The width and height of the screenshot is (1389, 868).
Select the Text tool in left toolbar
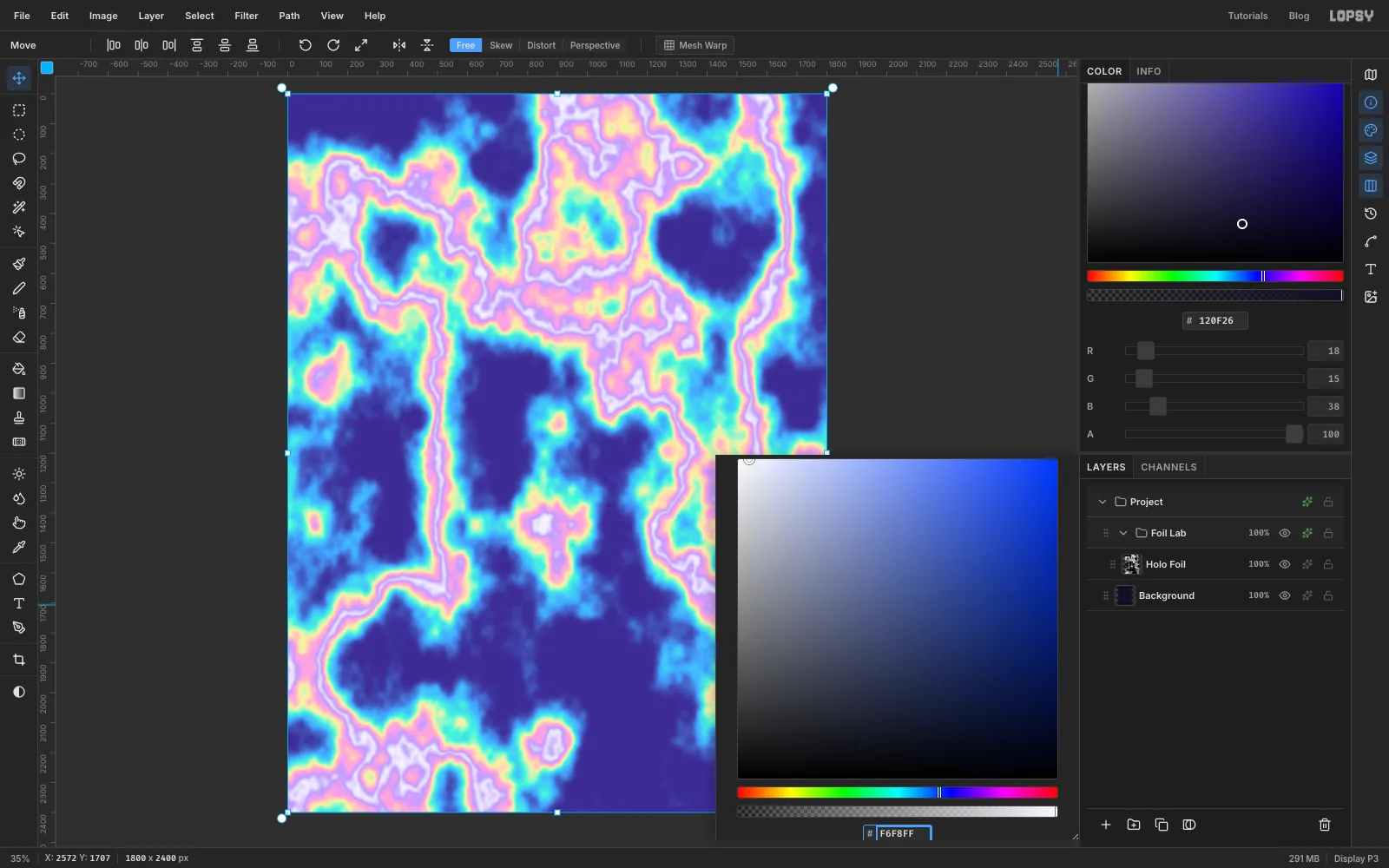[x=19, y=603]
